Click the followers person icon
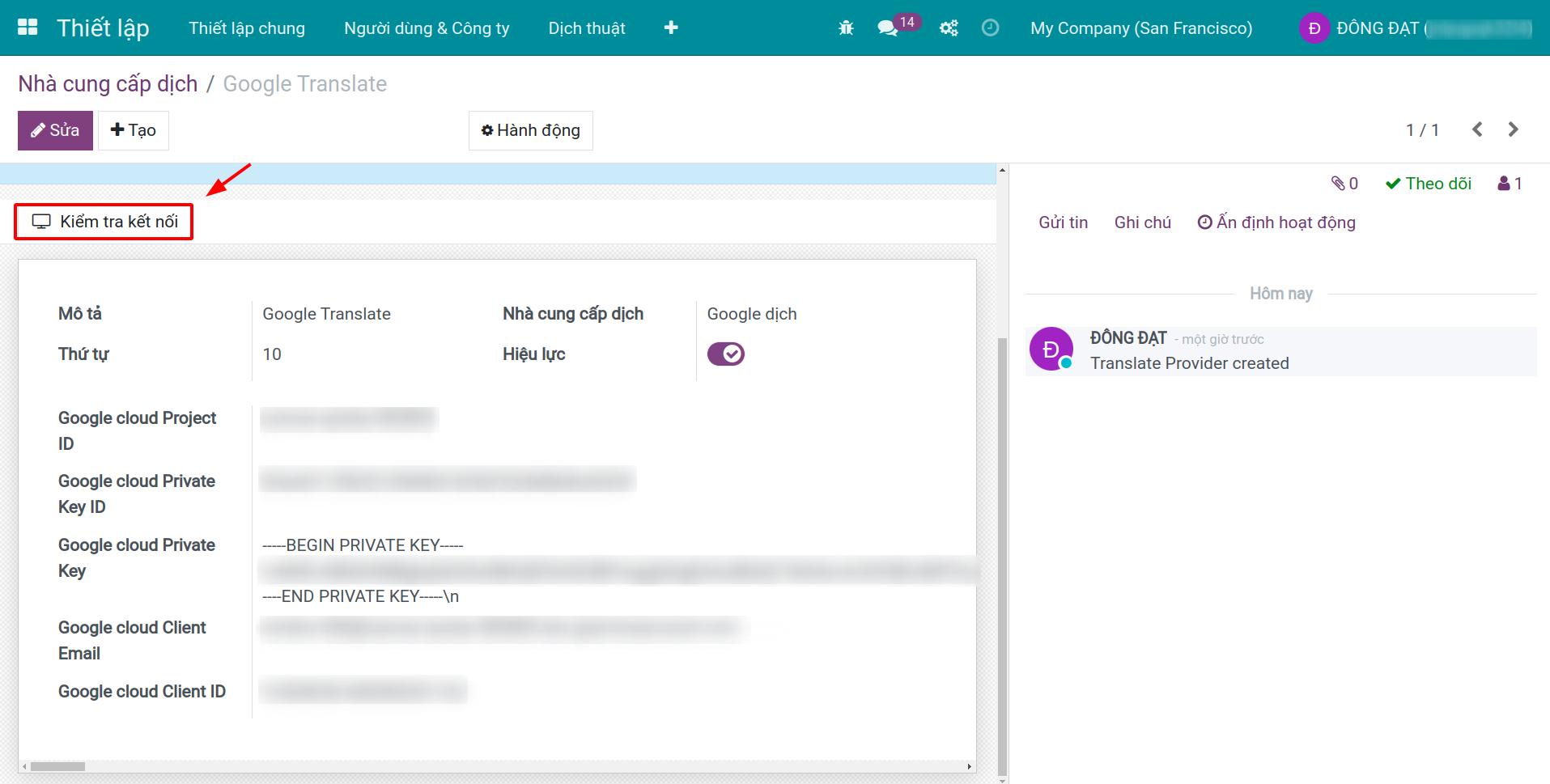 1510,184
